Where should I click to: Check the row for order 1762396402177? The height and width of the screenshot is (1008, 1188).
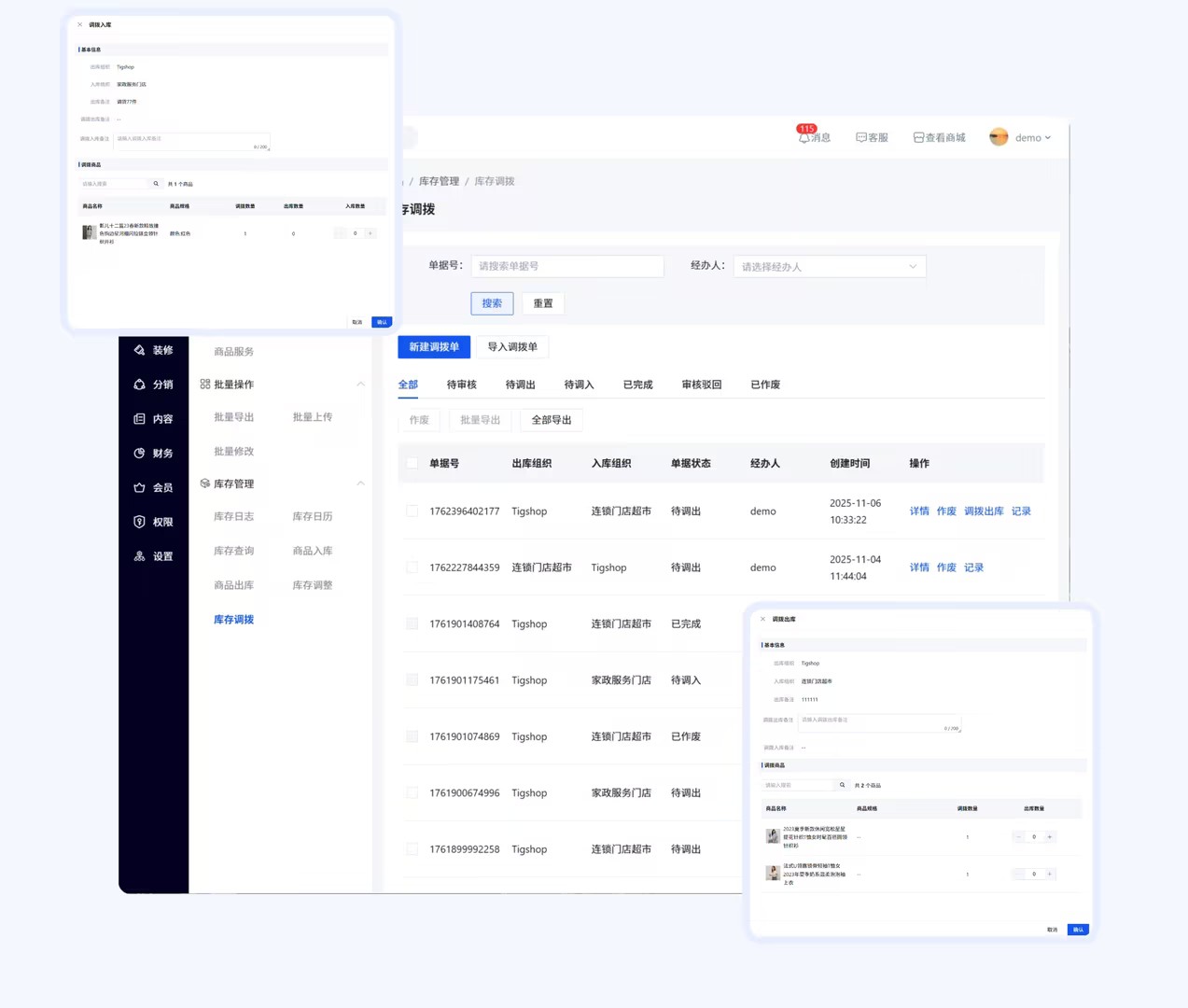(x=412, y=511)
